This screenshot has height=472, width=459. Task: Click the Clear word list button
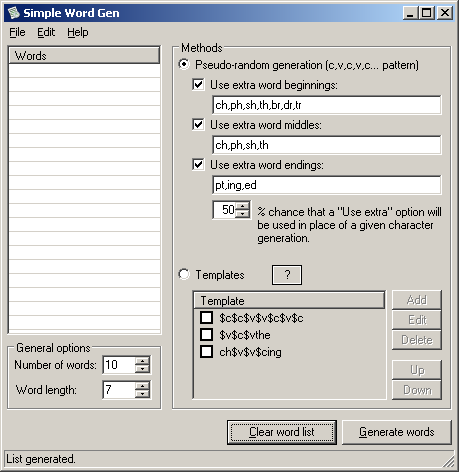(x=282, y=432)
